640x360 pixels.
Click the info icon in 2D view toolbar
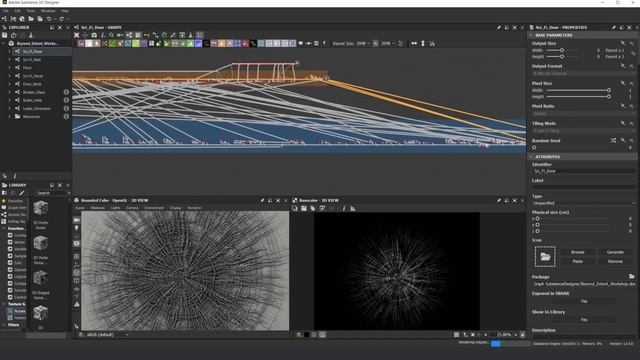pyautogui.click(x=344, y=209)
